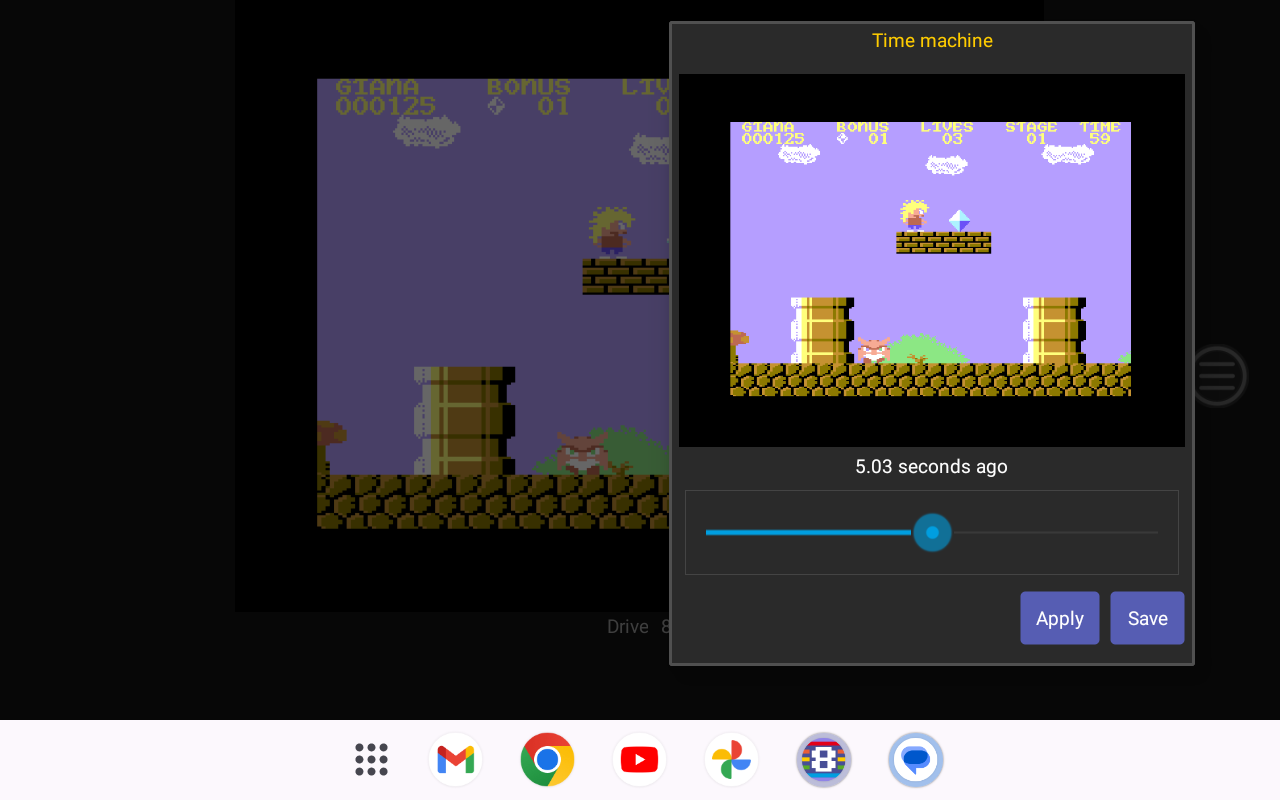Image resolution: width=1280 pixels, height=800 pixels.
Task: Launch Gmail from the taskbar
Action: pyautogui.click(x=455, y=760)
